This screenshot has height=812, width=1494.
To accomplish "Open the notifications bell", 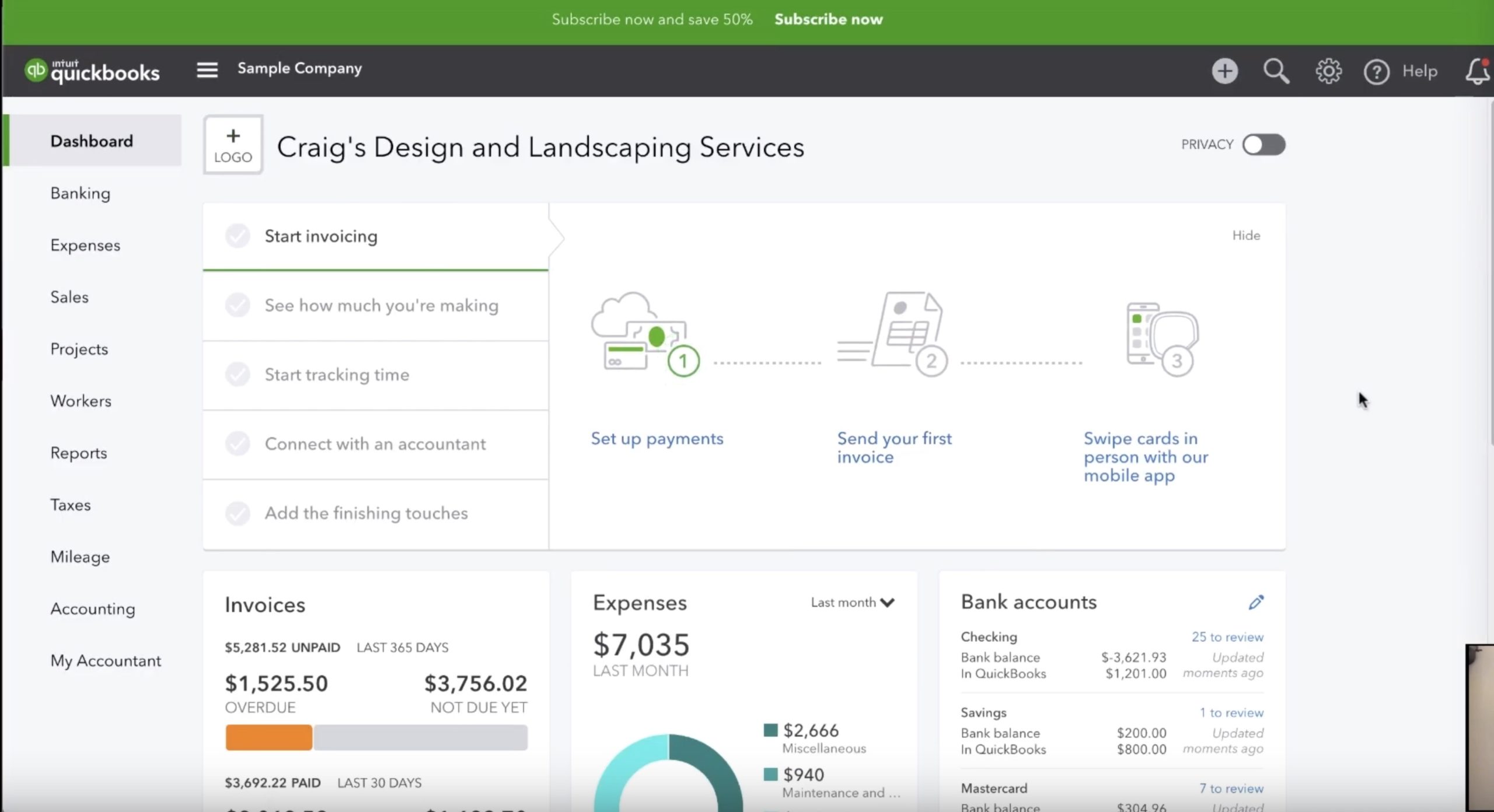I will coord(1477,71).
